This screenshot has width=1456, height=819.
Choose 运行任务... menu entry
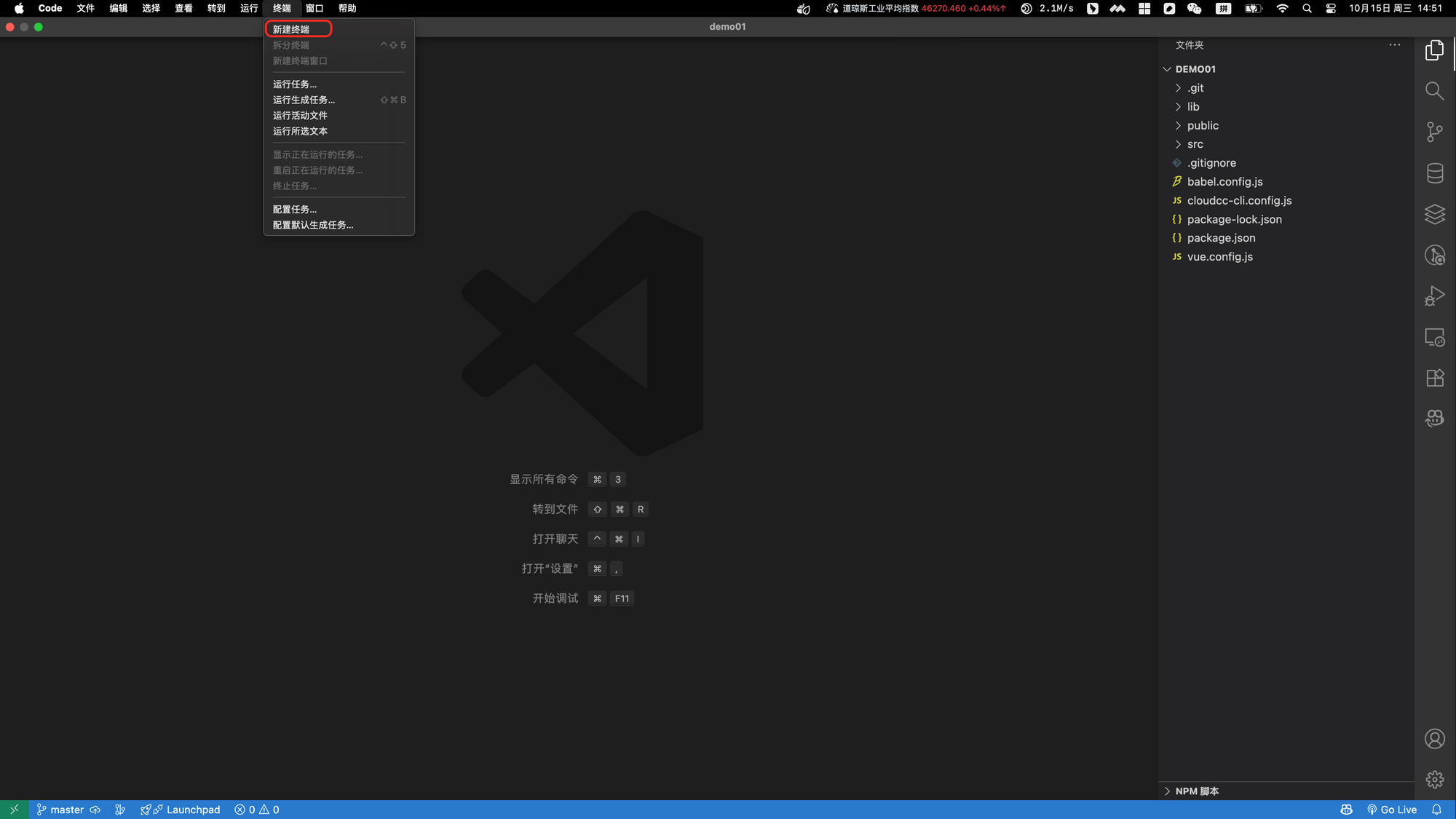pyautogui.click(x=294, y=84)
